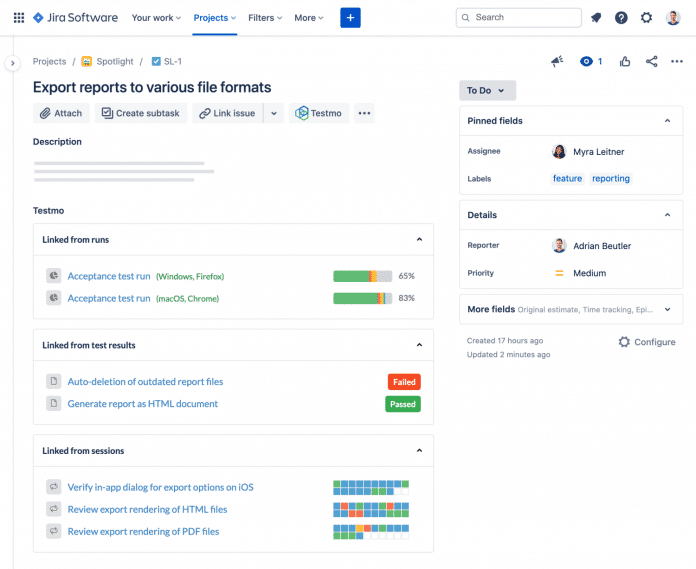Open Review export rendering of HTML files
The width and height of the screenshot is (696, 569).
click(147, 510)
